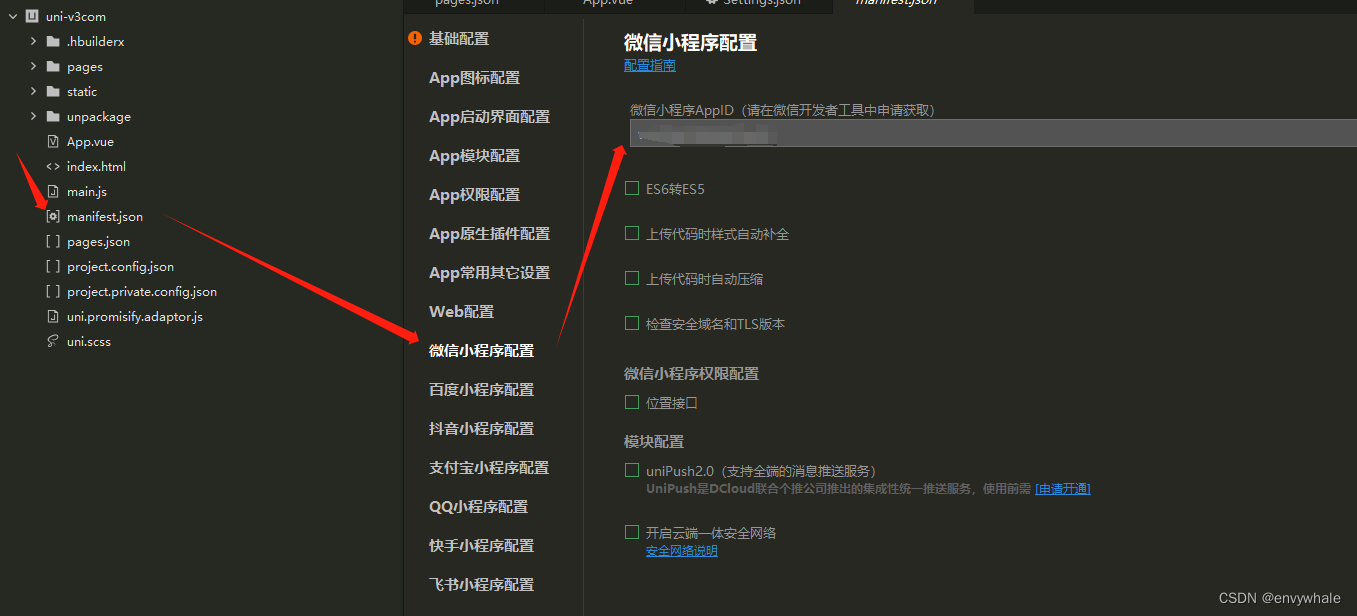Click the main.js file icon

(x=53, y=192)
